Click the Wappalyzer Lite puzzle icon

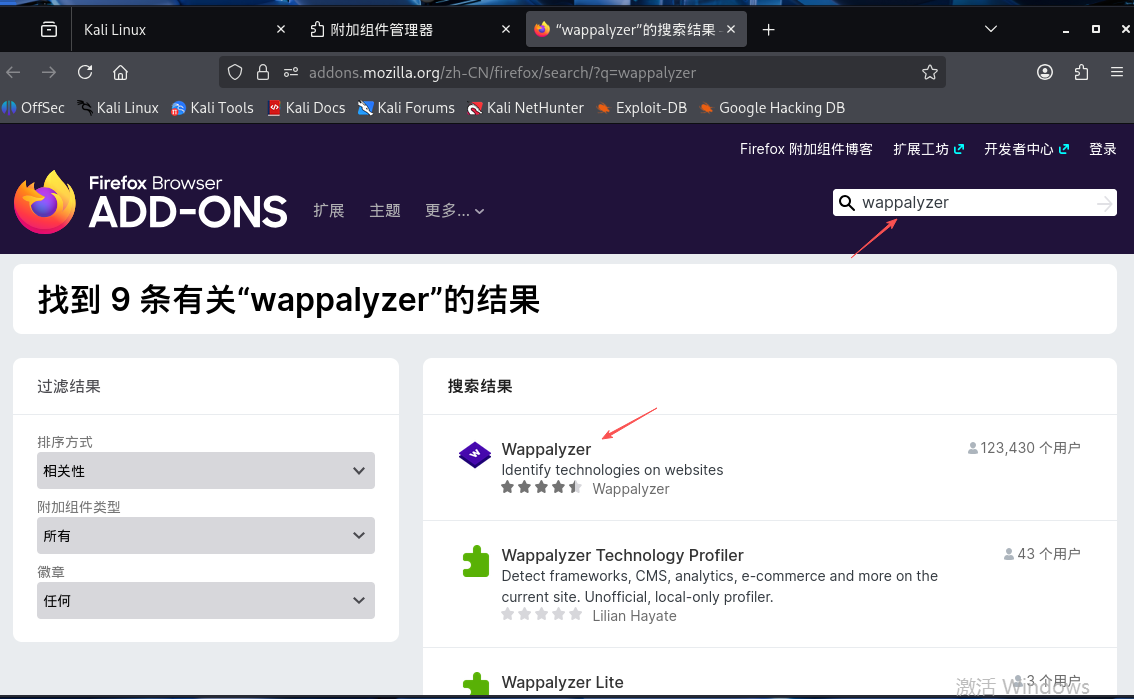point(475,684)
